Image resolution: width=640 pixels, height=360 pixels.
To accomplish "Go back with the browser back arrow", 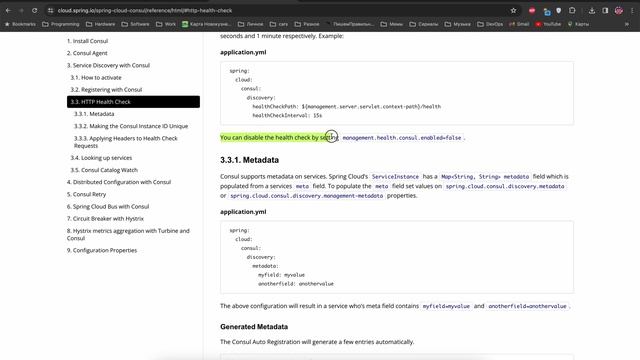I will click(x=8, y=11).
